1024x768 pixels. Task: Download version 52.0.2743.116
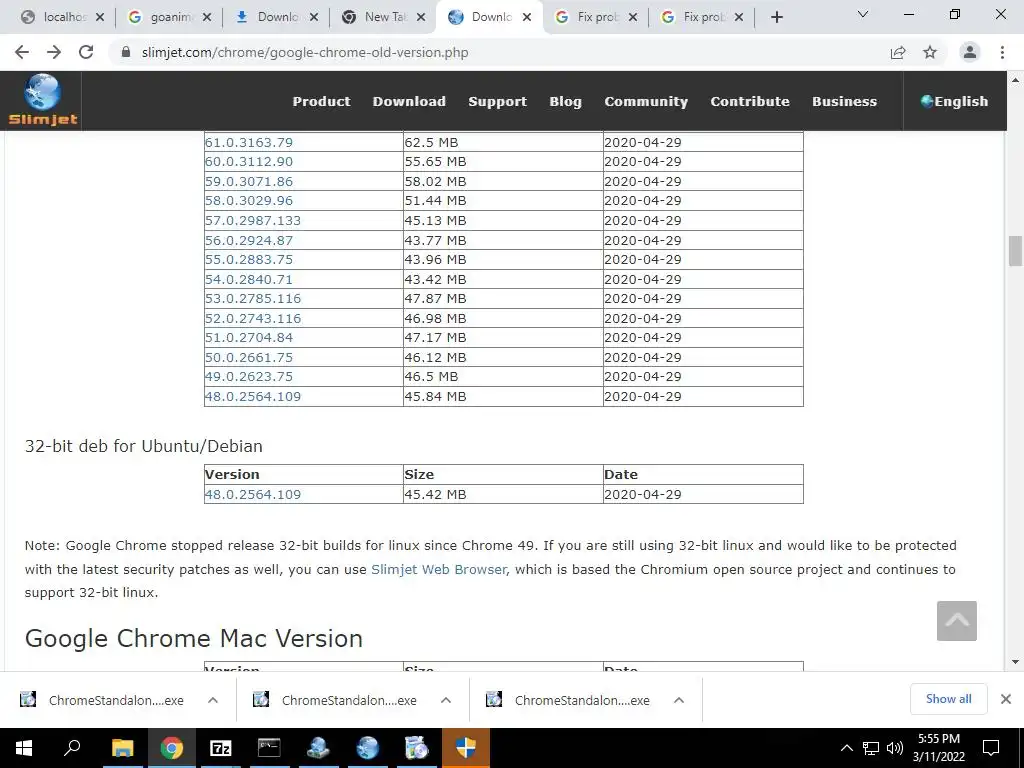coord(253,319)
